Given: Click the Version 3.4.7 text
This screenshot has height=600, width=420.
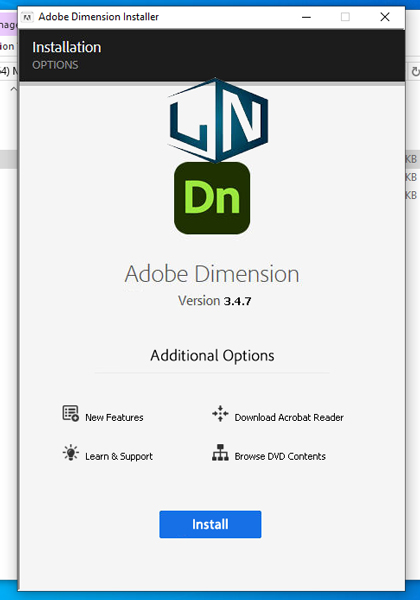Looking at the screenshot, I should [x=215, y=301].
